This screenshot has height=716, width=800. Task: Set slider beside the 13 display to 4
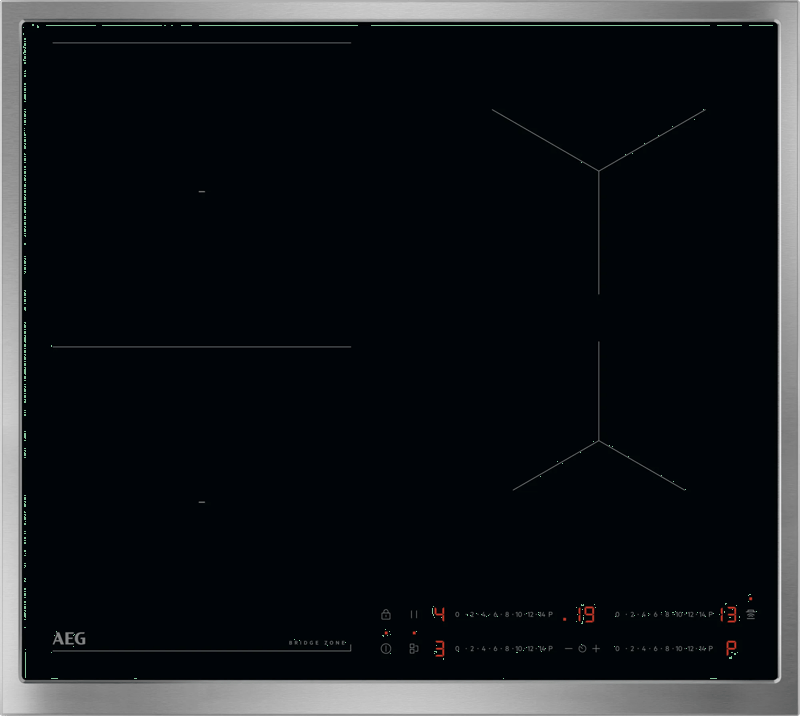(x=644, y=614)
